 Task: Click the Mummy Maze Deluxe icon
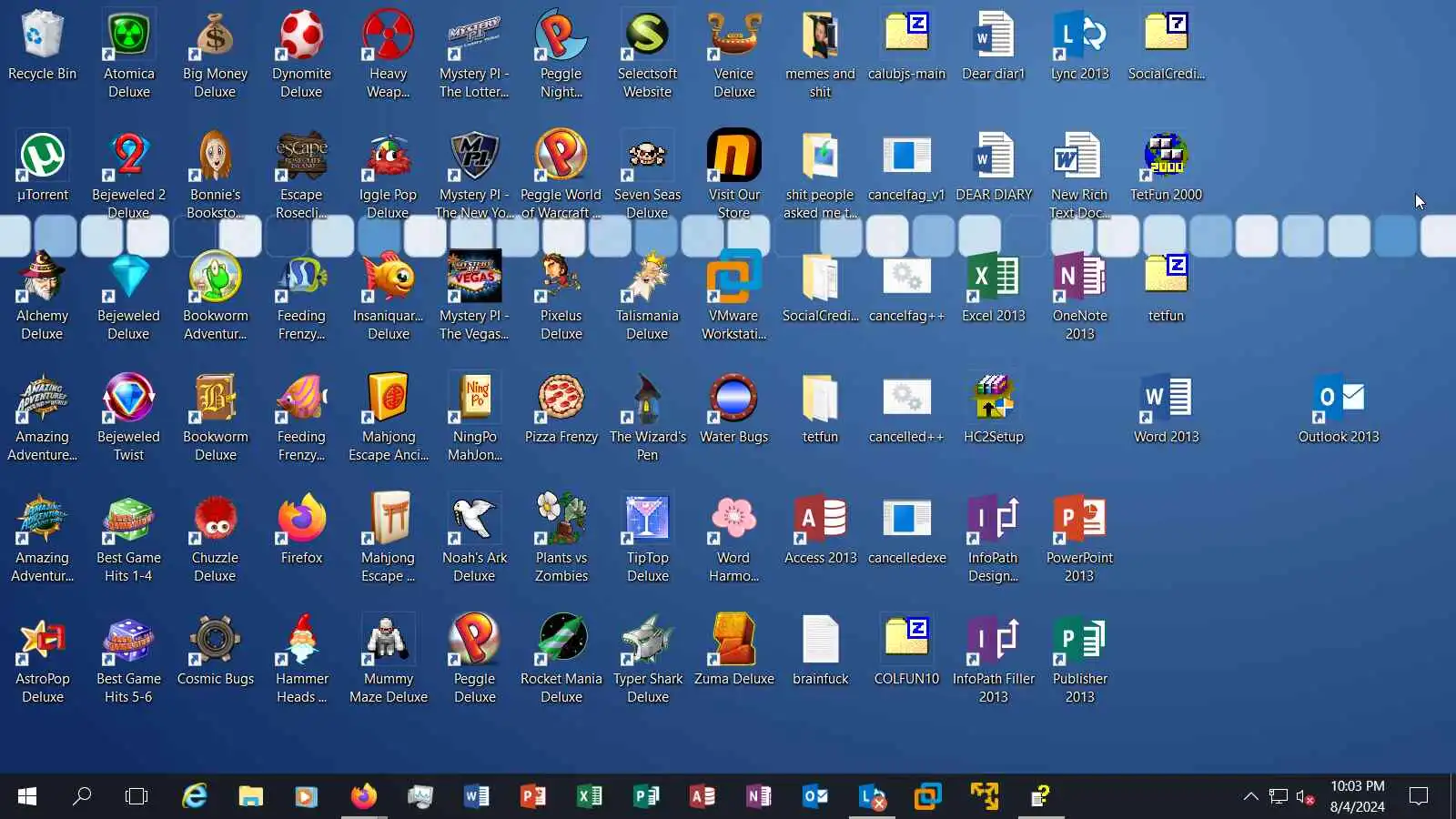(389, 658)
